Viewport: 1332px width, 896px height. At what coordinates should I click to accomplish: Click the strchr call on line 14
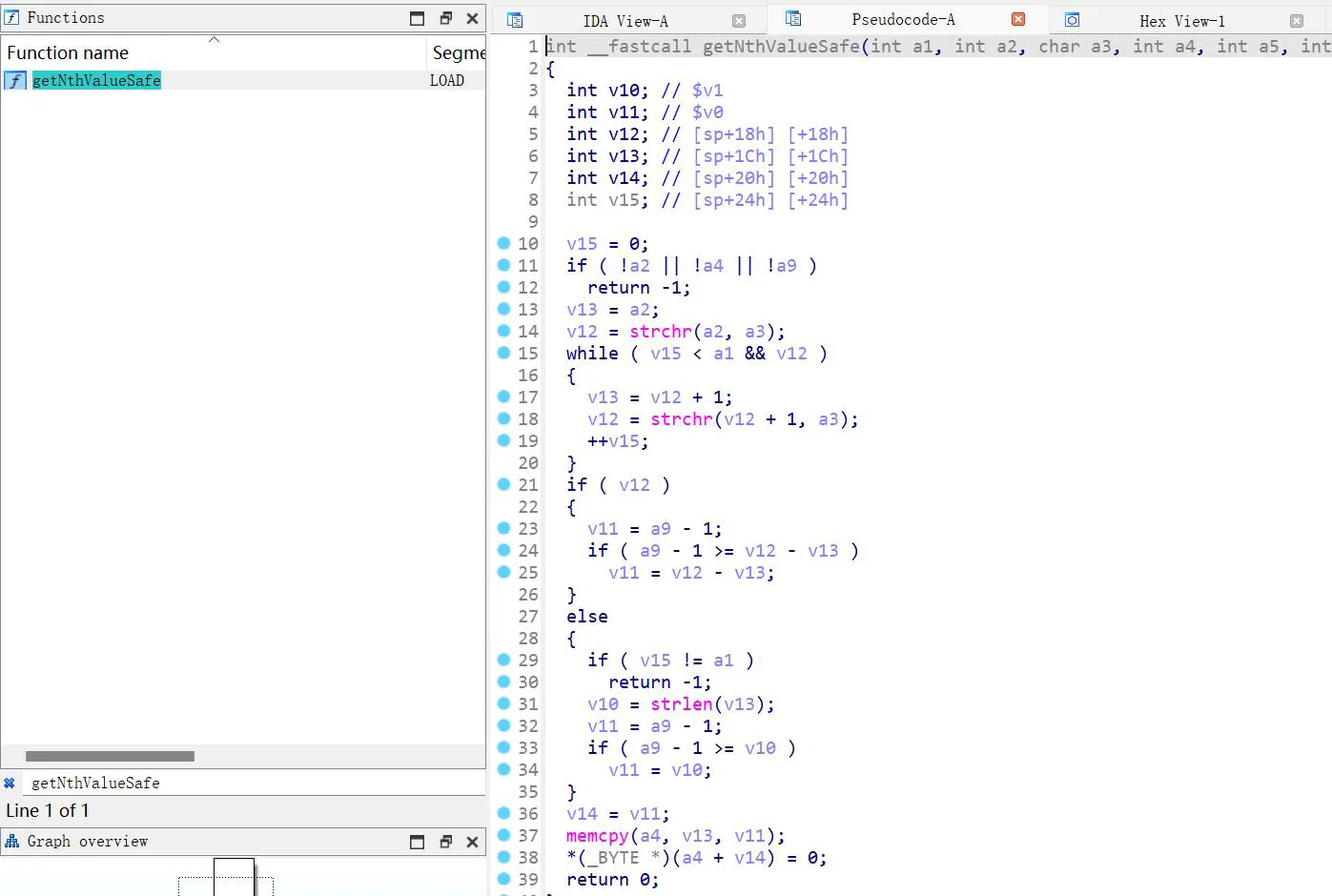point(661,331)
